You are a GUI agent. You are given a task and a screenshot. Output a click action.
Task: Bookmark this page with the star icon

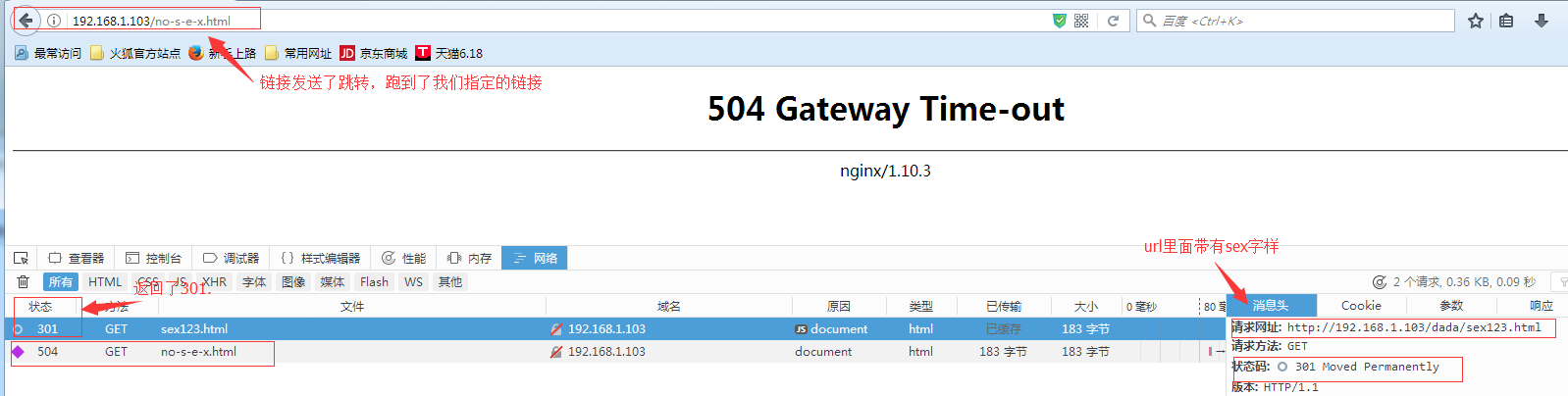tap(1475, 21)
